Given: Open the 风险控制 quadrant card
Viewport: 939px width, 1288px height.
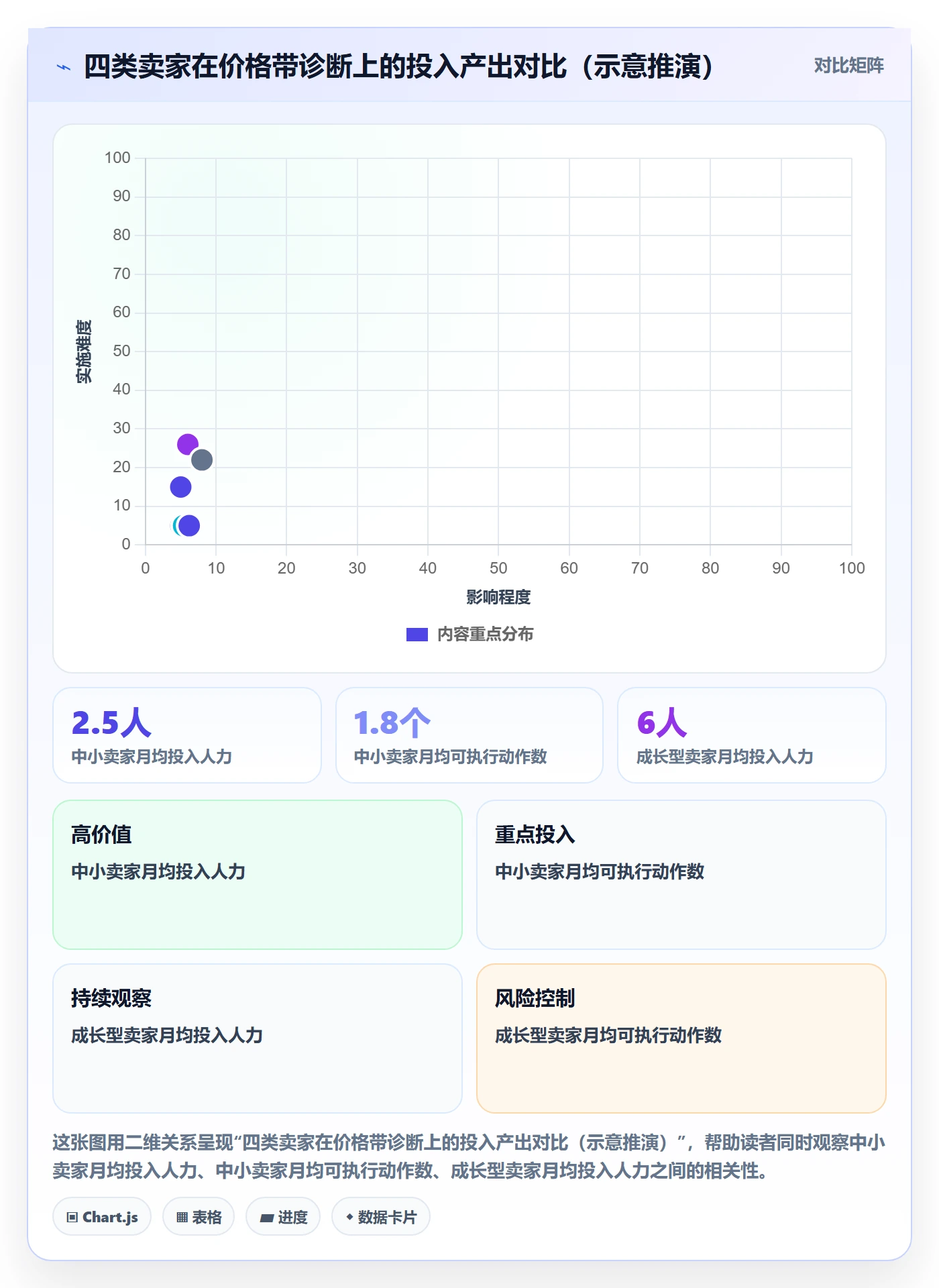Looking at the screenshot, I should tap(681, 1038).
